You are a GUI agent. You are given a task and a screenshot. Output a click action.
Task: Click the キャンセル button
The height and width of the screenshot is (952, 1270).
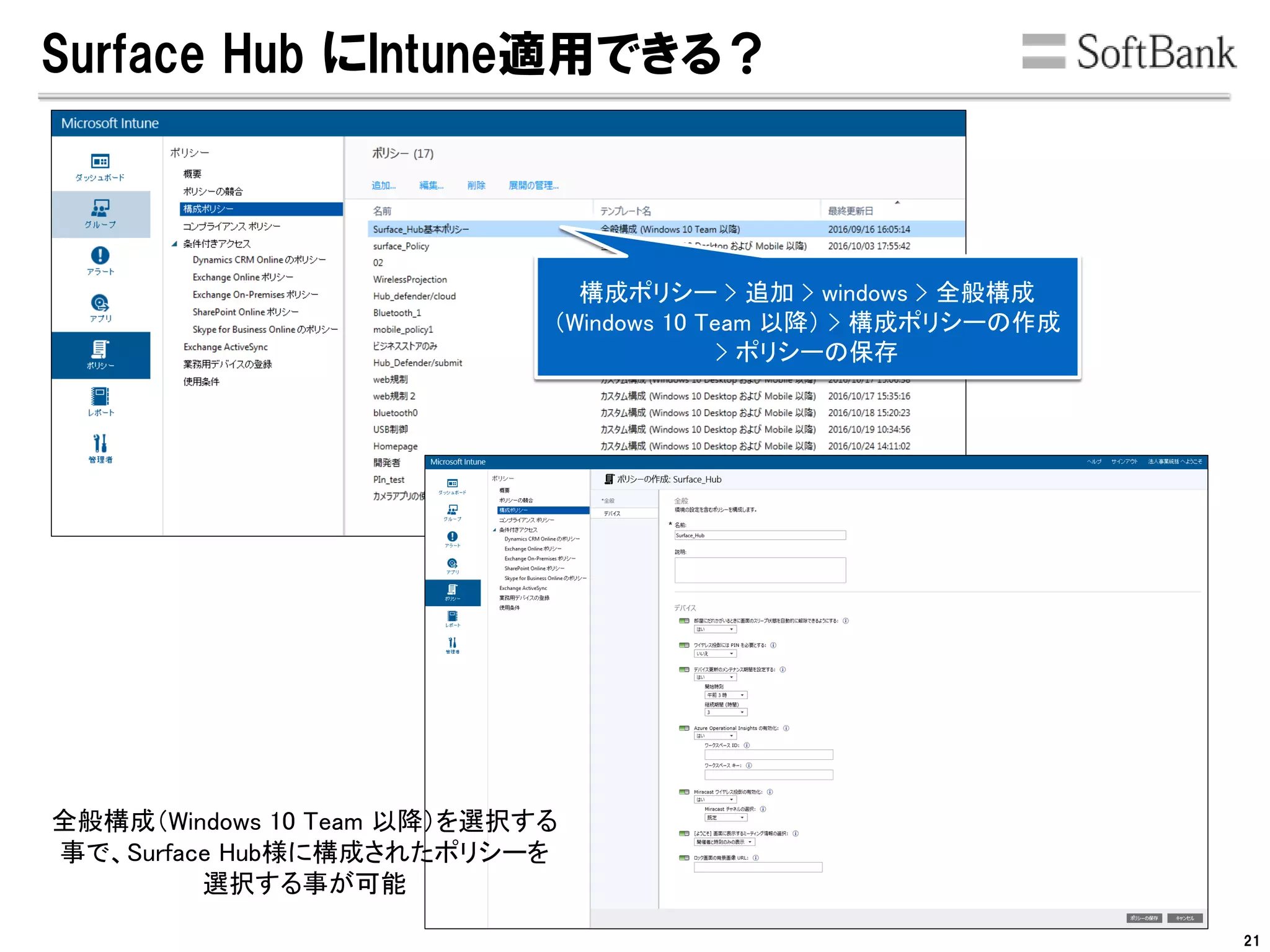point(1185,918)
